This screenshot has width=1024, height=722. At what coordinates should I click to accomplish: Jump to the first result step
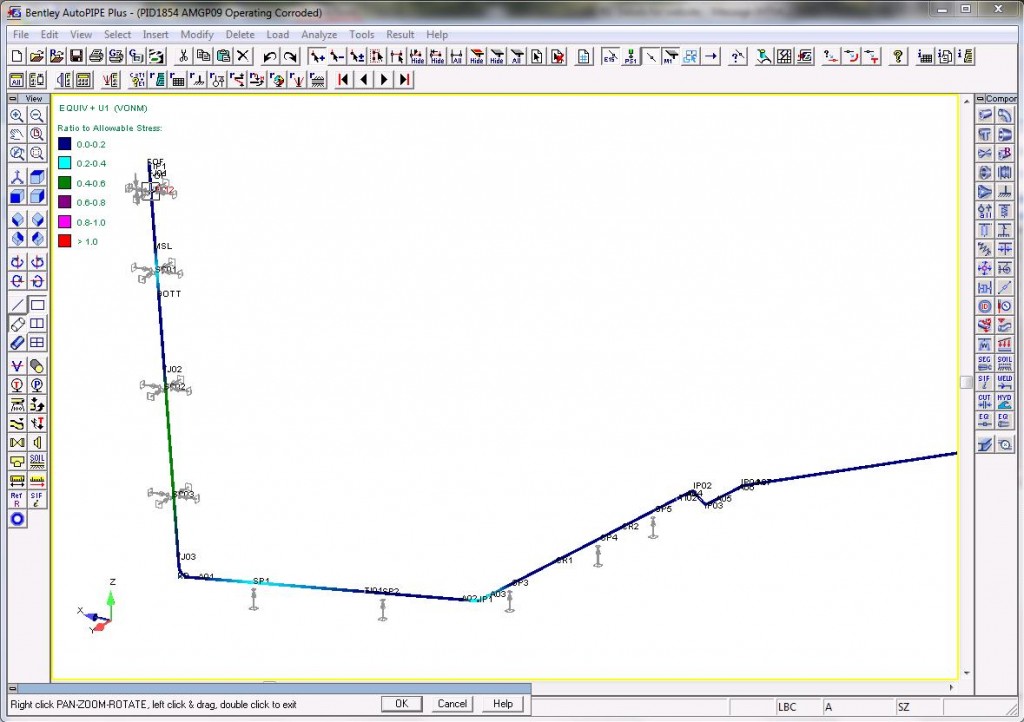343,80
